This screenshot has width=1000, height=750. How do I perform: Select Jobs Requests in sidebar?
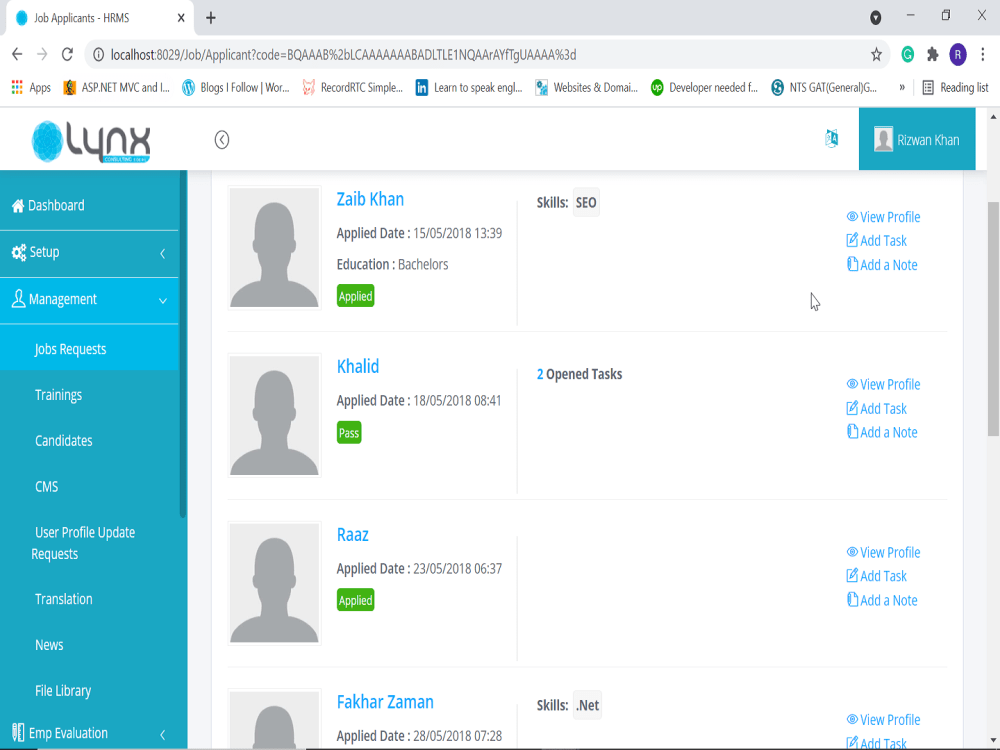tap(89, 349)
